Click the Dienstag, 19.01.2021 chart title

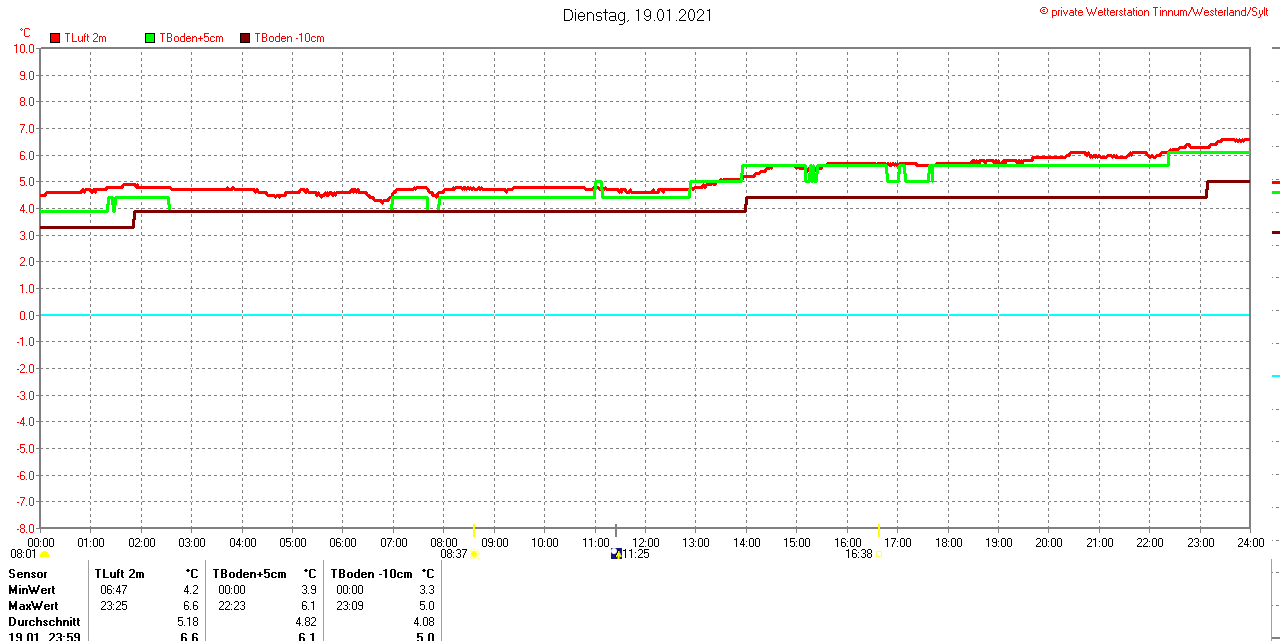coord(637,15)
